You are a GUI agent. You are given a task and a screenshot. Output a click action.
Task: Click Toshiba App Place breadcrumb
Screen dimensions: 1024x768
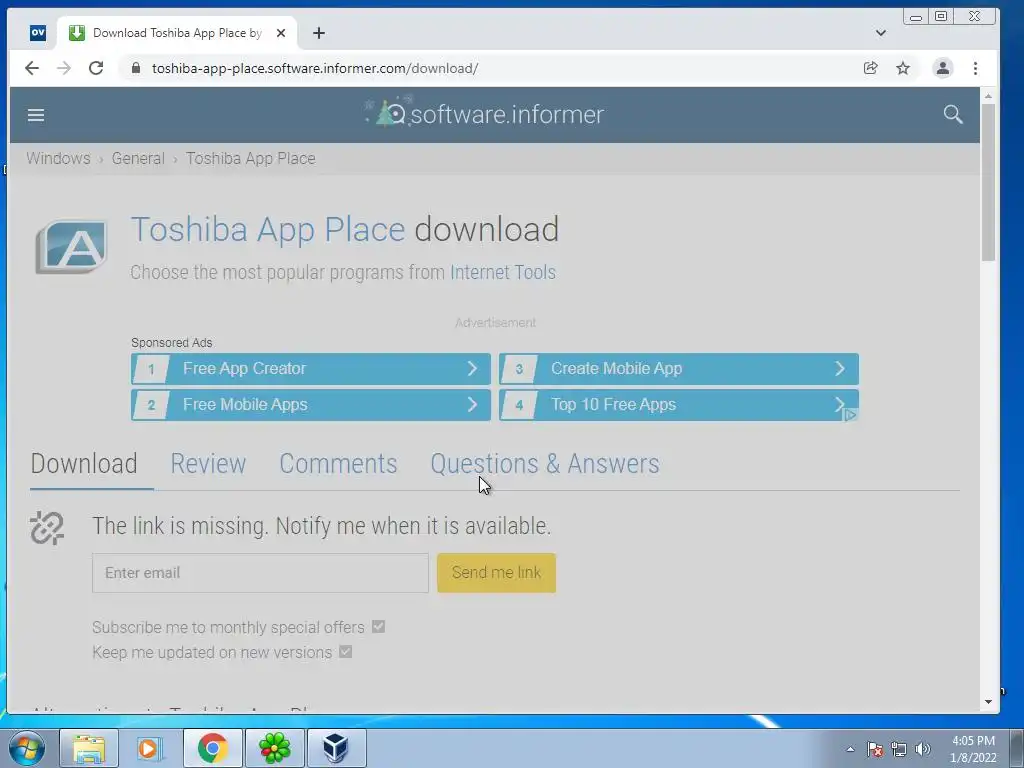[251, 159]
